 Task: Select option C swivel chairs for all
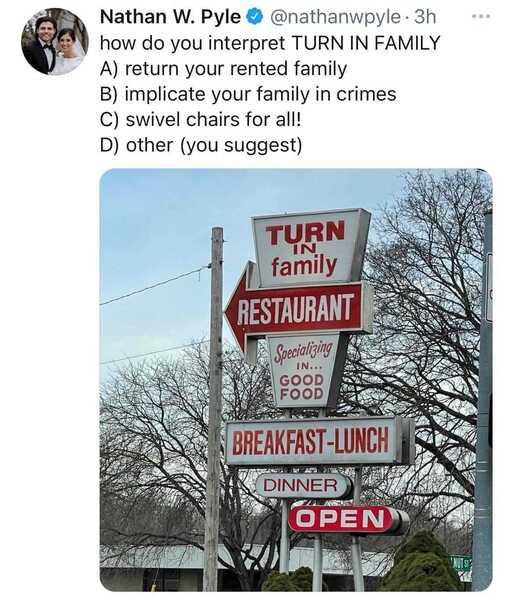(x=201, y=120)
